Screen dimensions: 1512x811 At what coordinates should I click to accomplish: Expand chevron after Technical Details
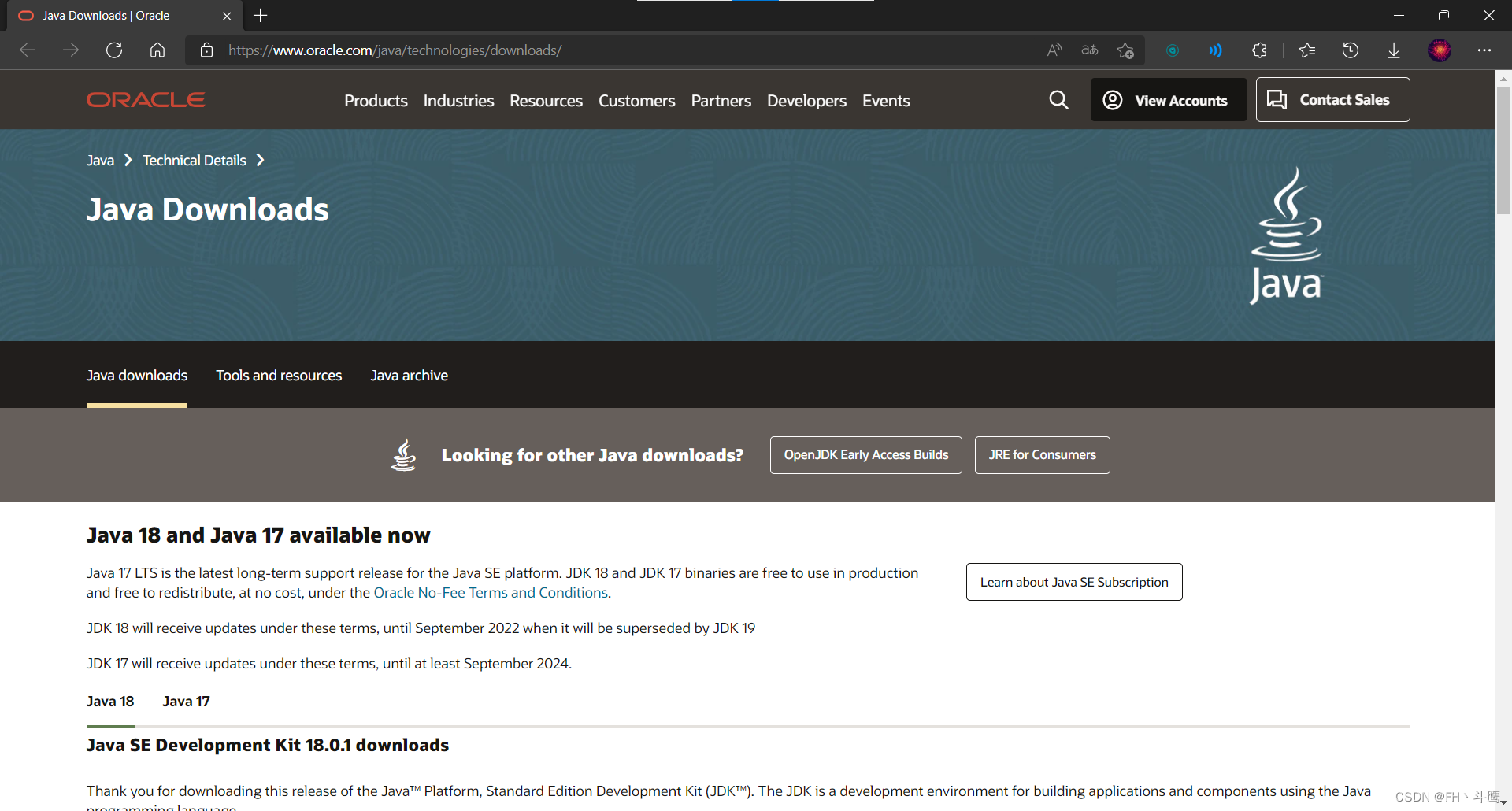pos(260,161)
